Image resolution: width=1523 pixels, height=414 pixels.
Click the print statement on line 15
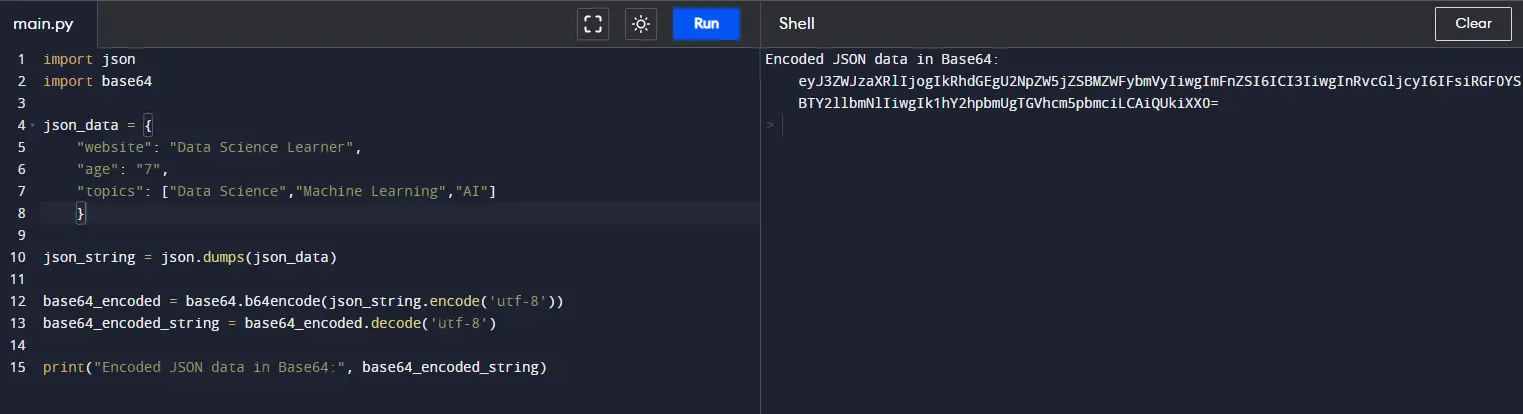(295, 368)
